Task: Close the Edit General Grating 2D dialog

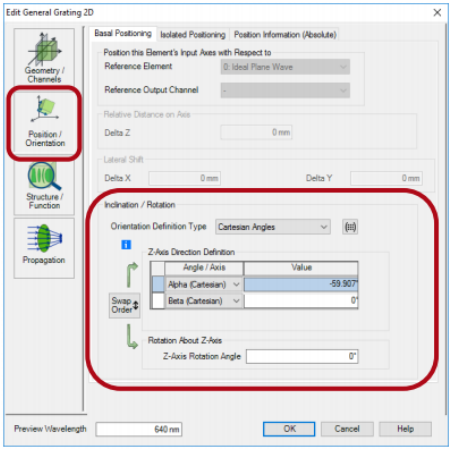Action: [x=437, y=13]
